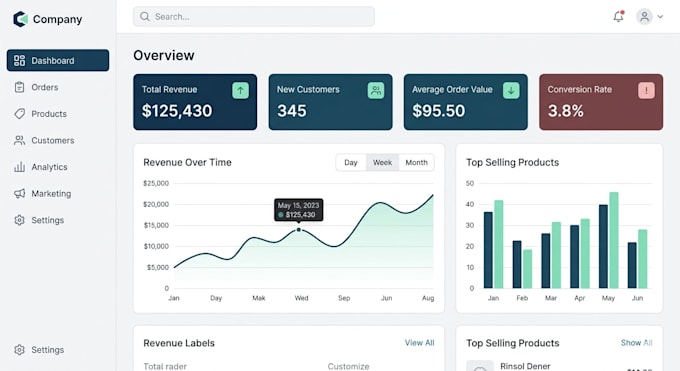Open the Orders menu item
The height and width of the screenshot is (371, 680).
58,87
